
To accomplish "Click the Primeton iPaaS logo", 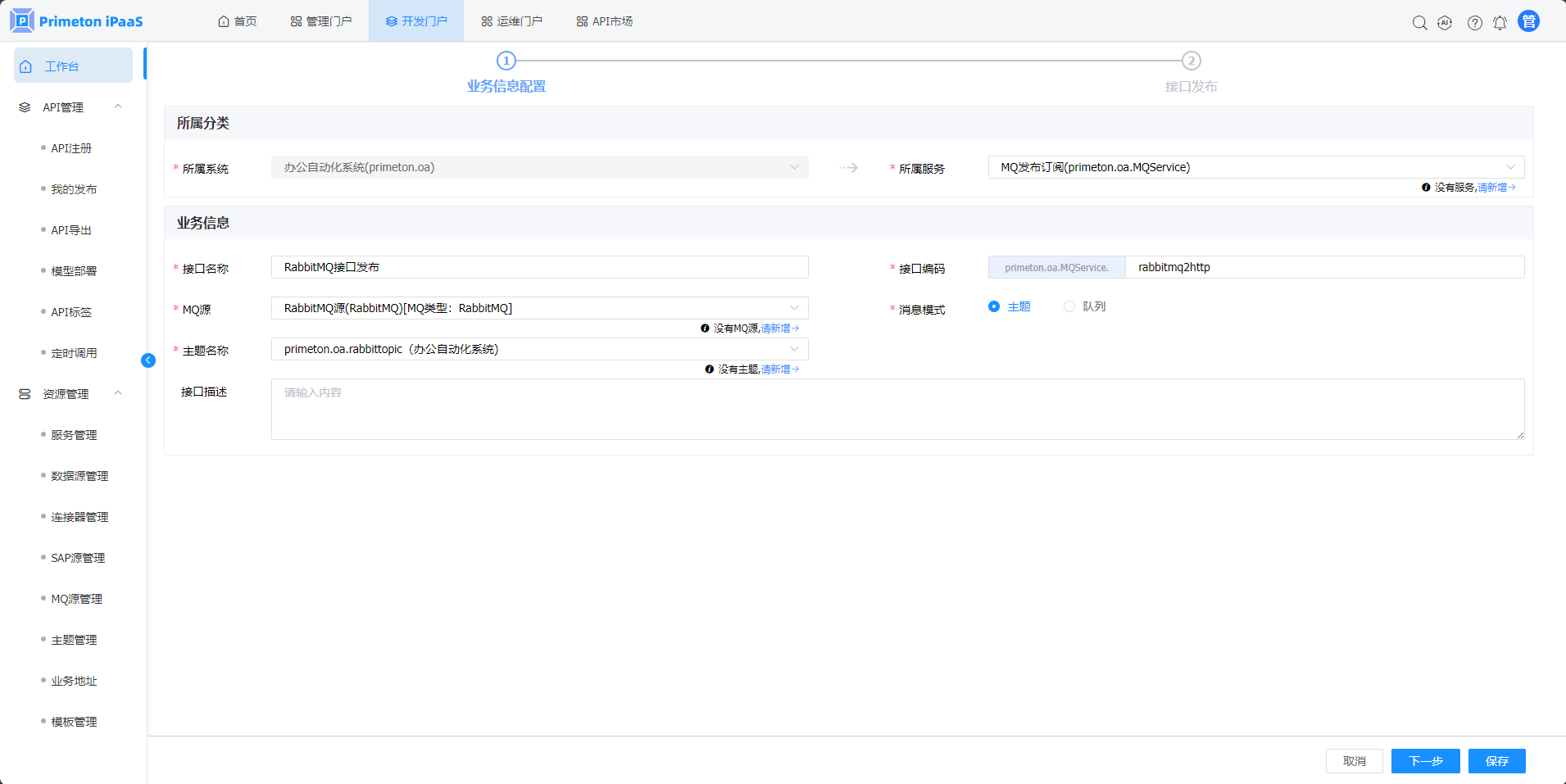I will coord(76,21).
